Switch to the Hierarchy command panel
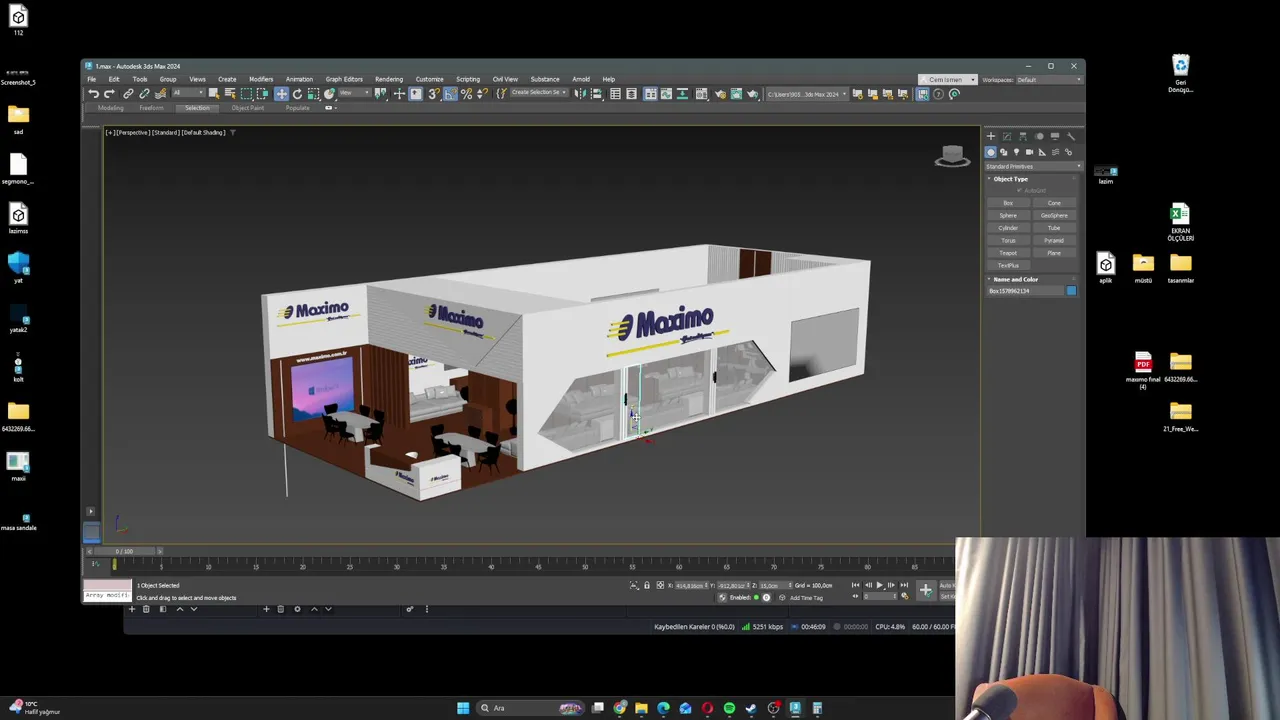Viewport: 1280px width, 720px height. 1022,136
